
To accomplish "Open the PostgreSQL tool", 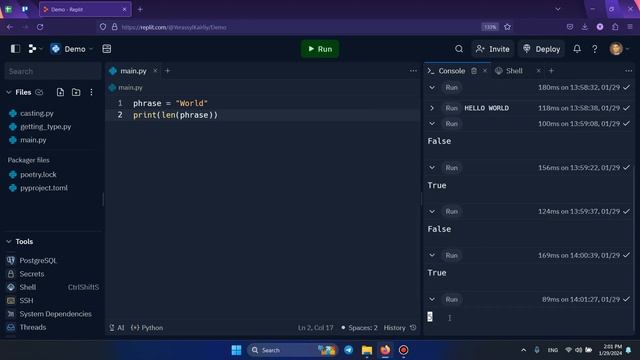I will 38,260.
